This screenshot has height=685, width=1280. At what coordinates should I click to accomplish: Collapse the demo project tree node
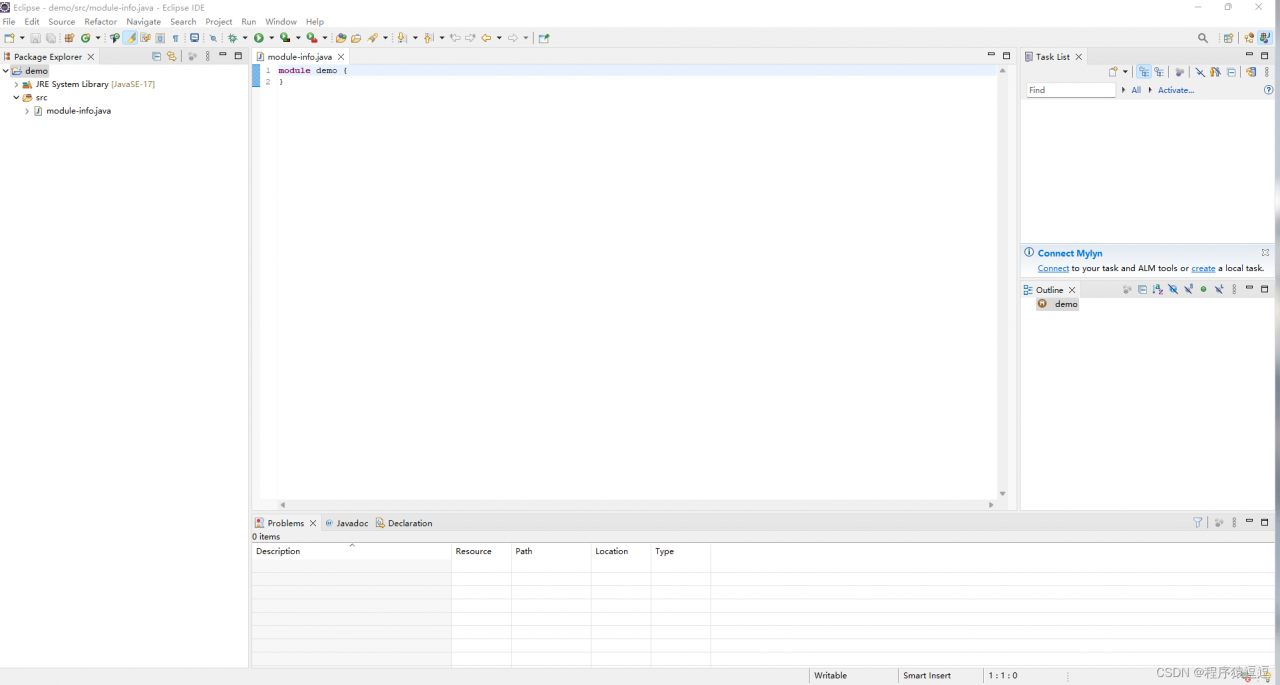pos(5,71)
